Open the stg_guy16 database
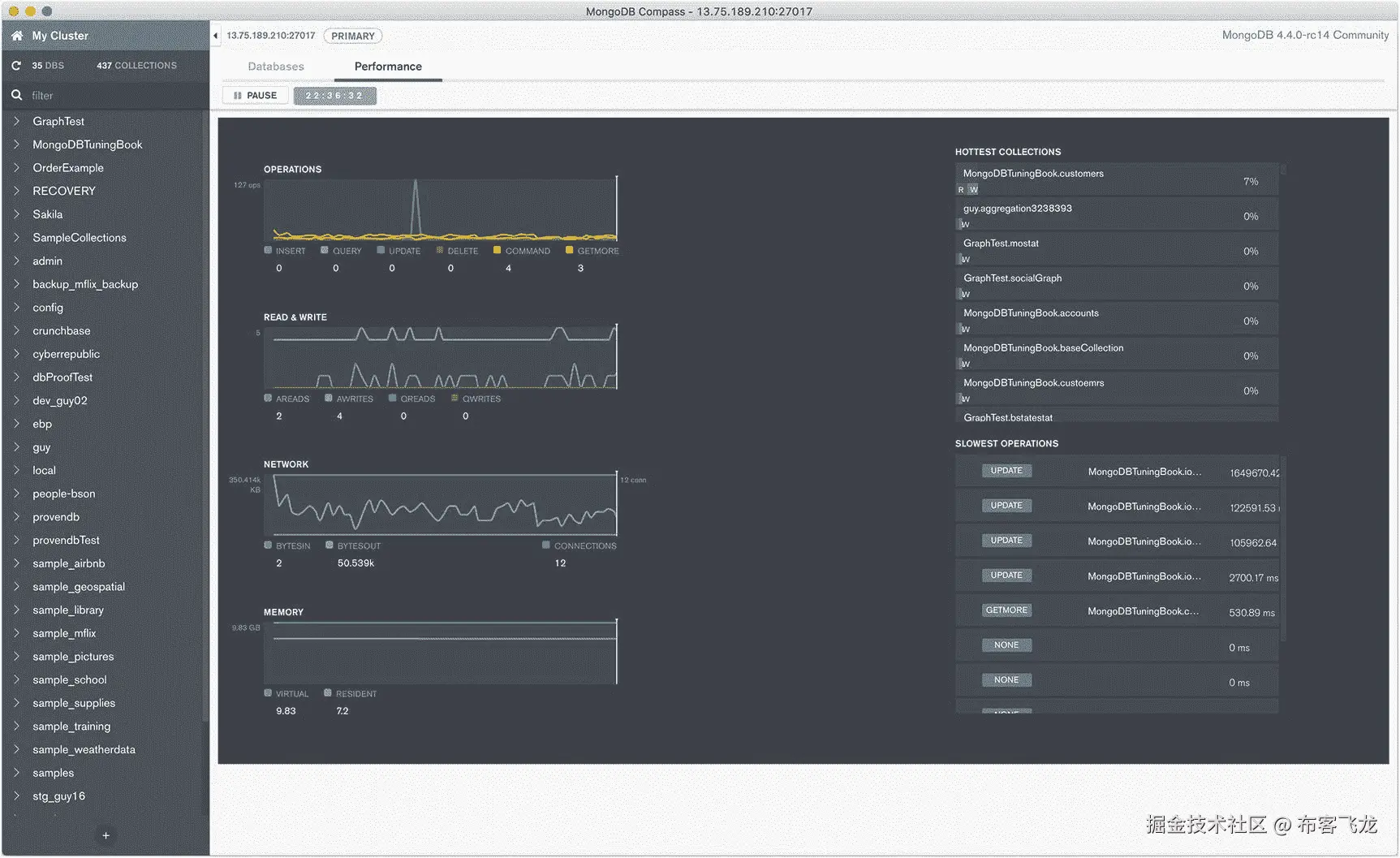This screenshot has width=1400, height=858. tap(58, 796)
